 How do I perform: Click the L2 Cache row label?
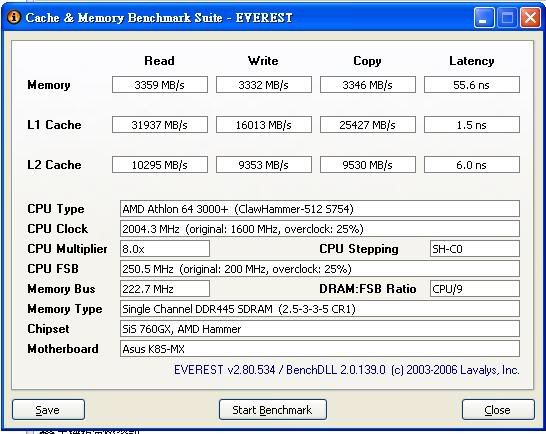[x=54, y=165]
